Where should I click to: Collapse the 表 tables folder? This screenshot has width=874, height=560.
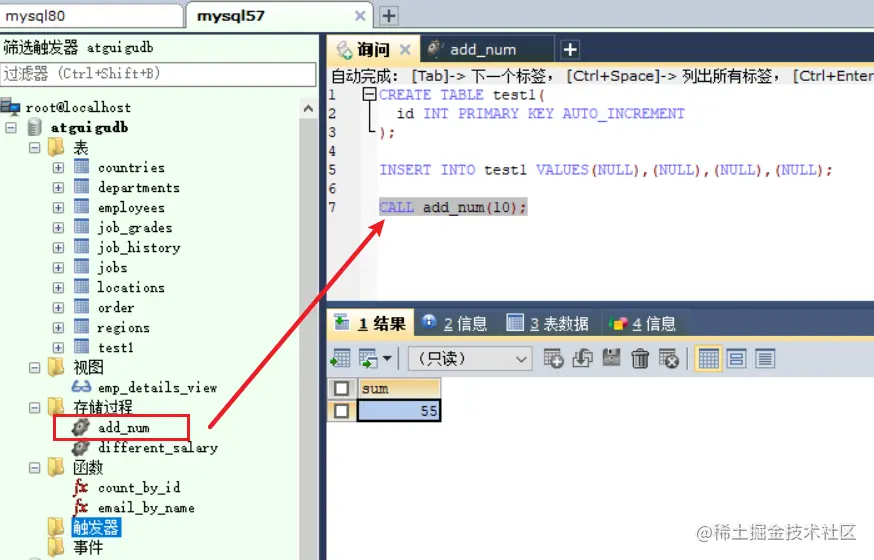point(35,148)
